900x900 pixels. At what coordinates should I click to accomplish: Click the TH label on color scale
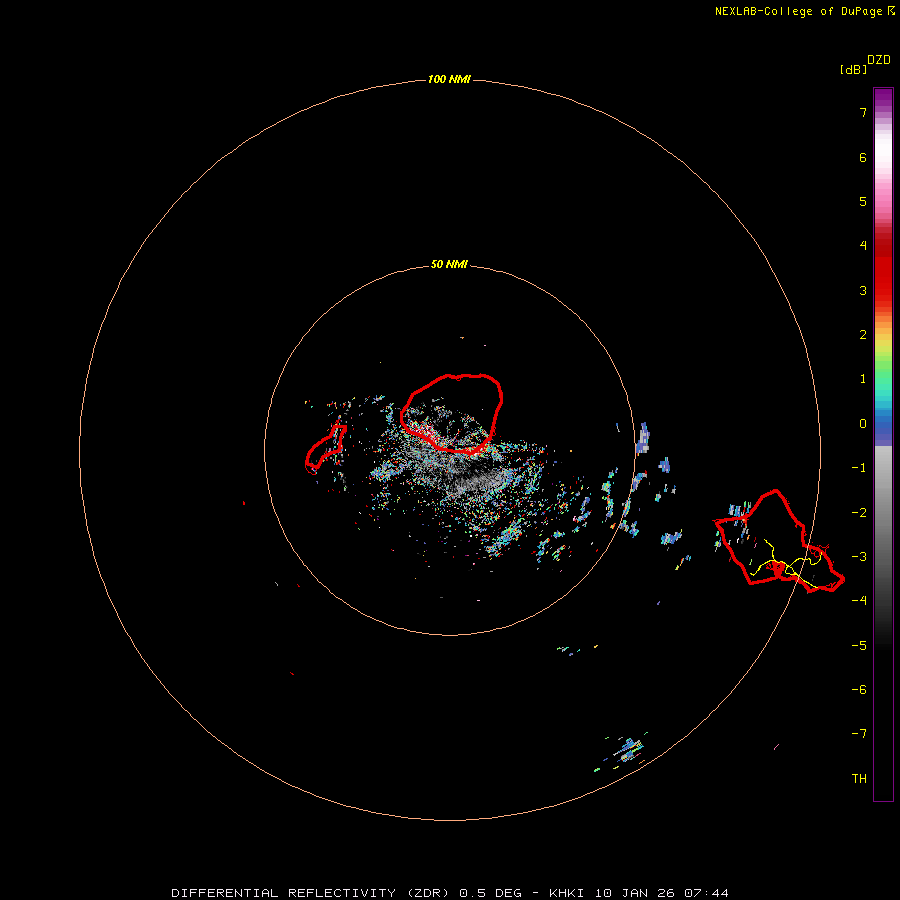(859, 779)
